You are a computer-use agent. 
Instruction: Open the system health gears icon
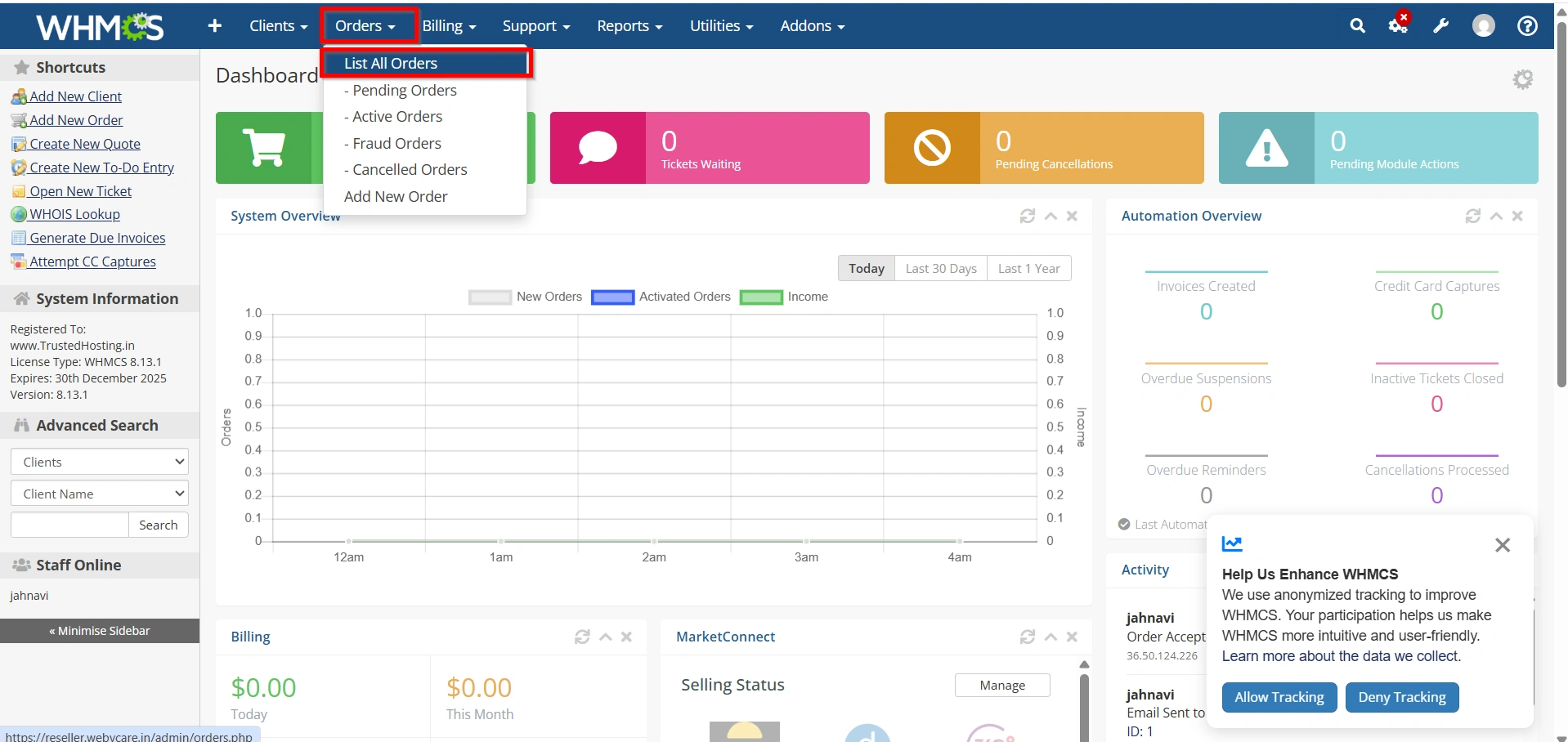pos(1399,25)
